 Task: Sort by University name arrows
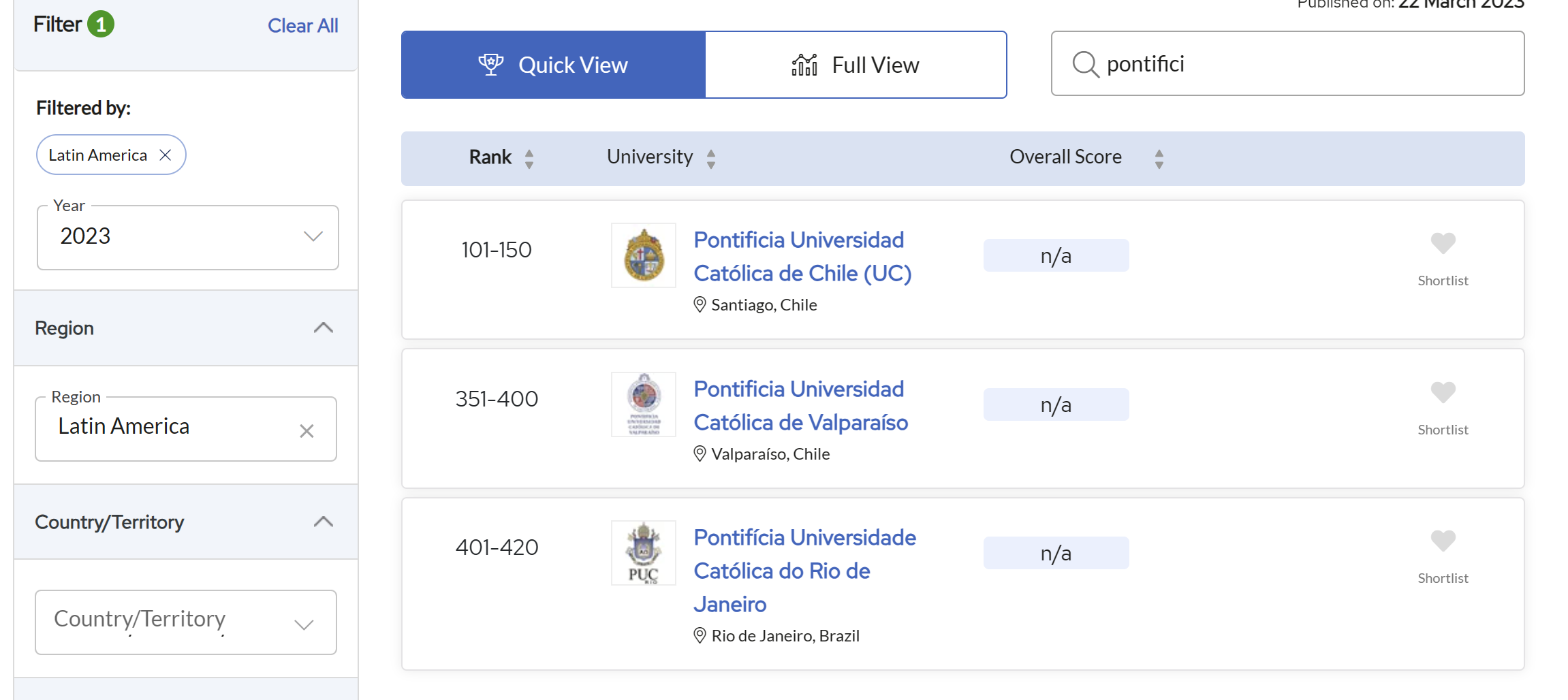pos(711,159)
